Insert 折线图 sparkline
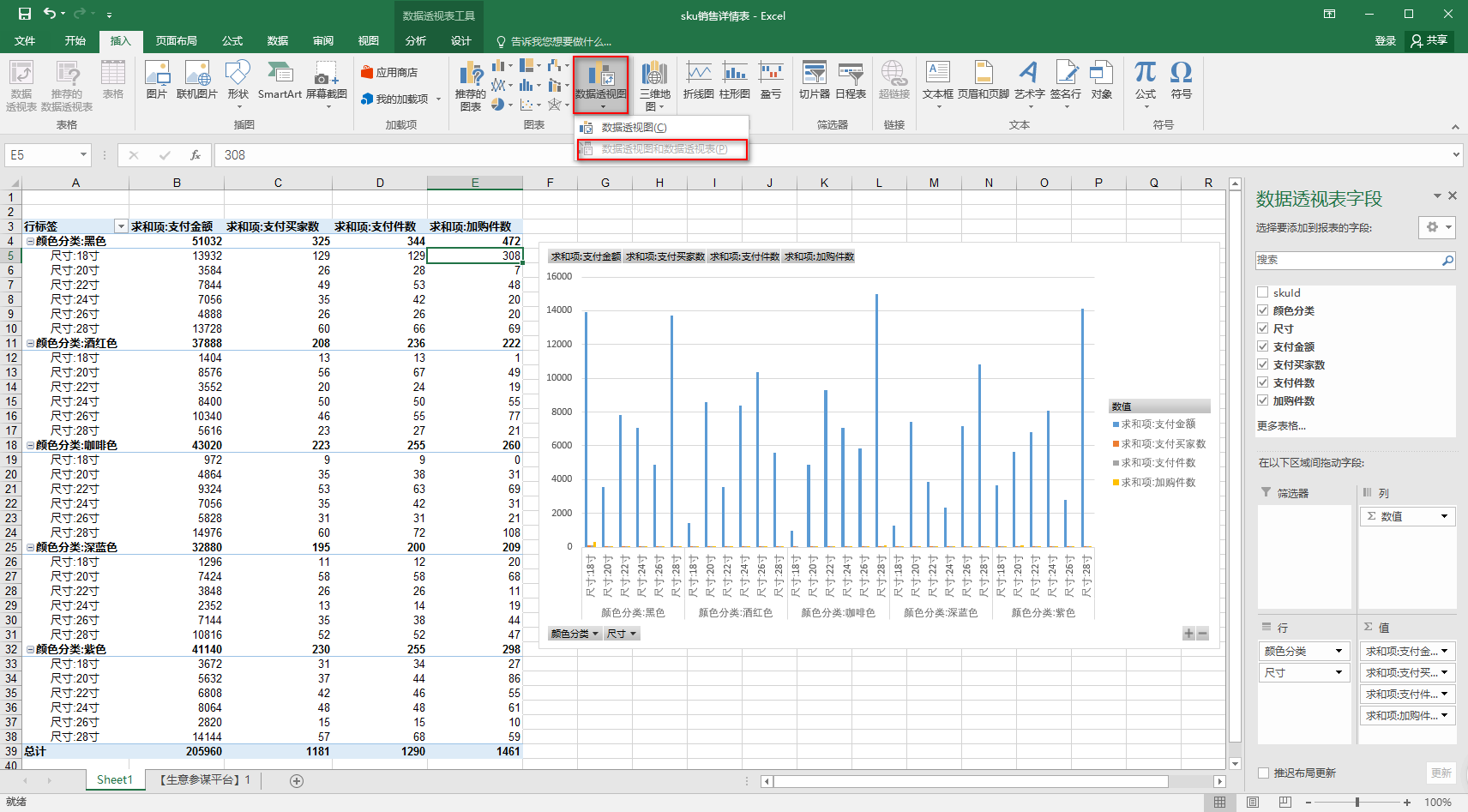1468x812 pixels. coord(699,80)
